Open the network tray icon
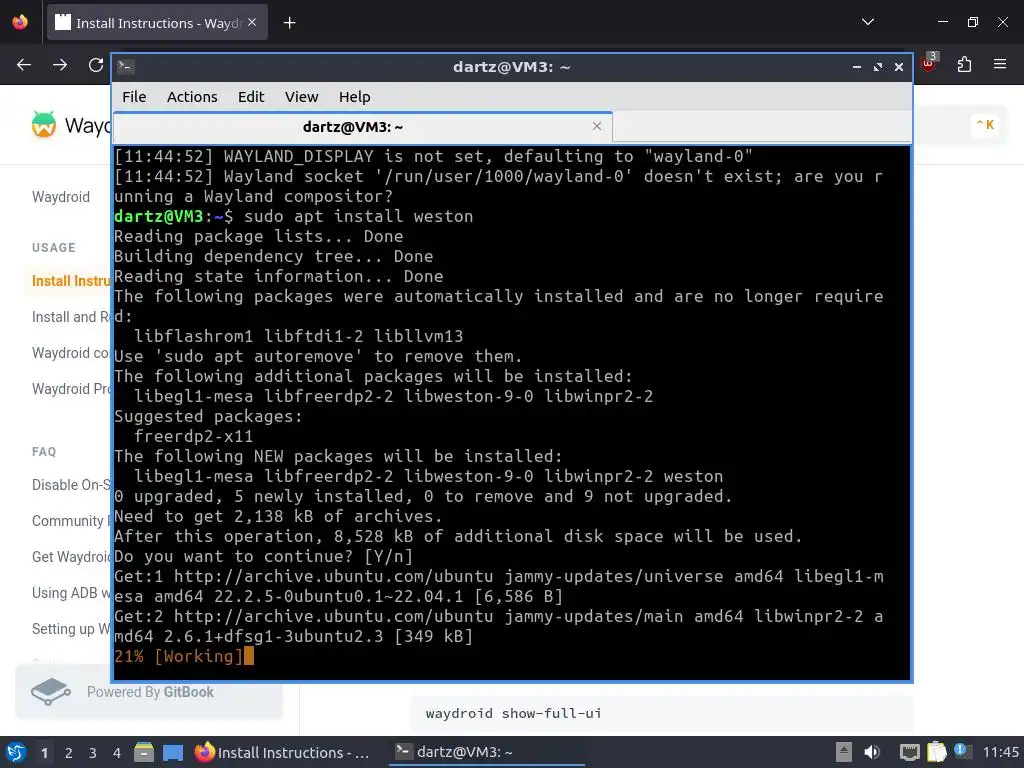The width and height of the screenshot is (1024, 768). coord(909,752)
